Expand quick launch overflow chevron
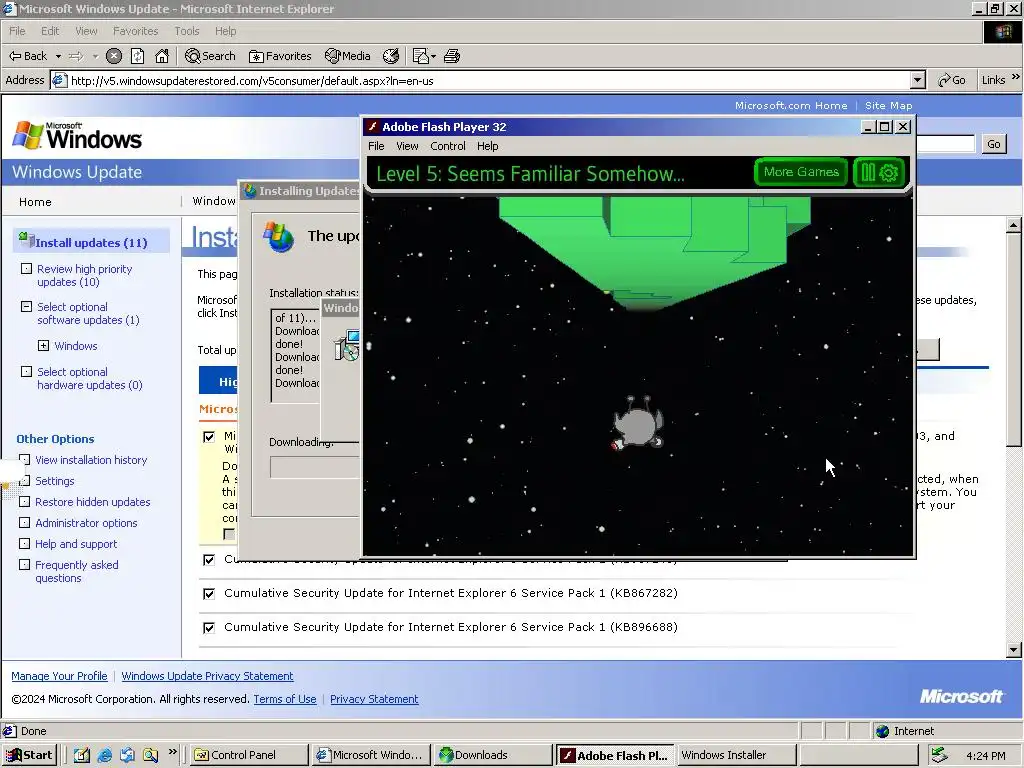The image size is (1024, 768). coord(173,752)
